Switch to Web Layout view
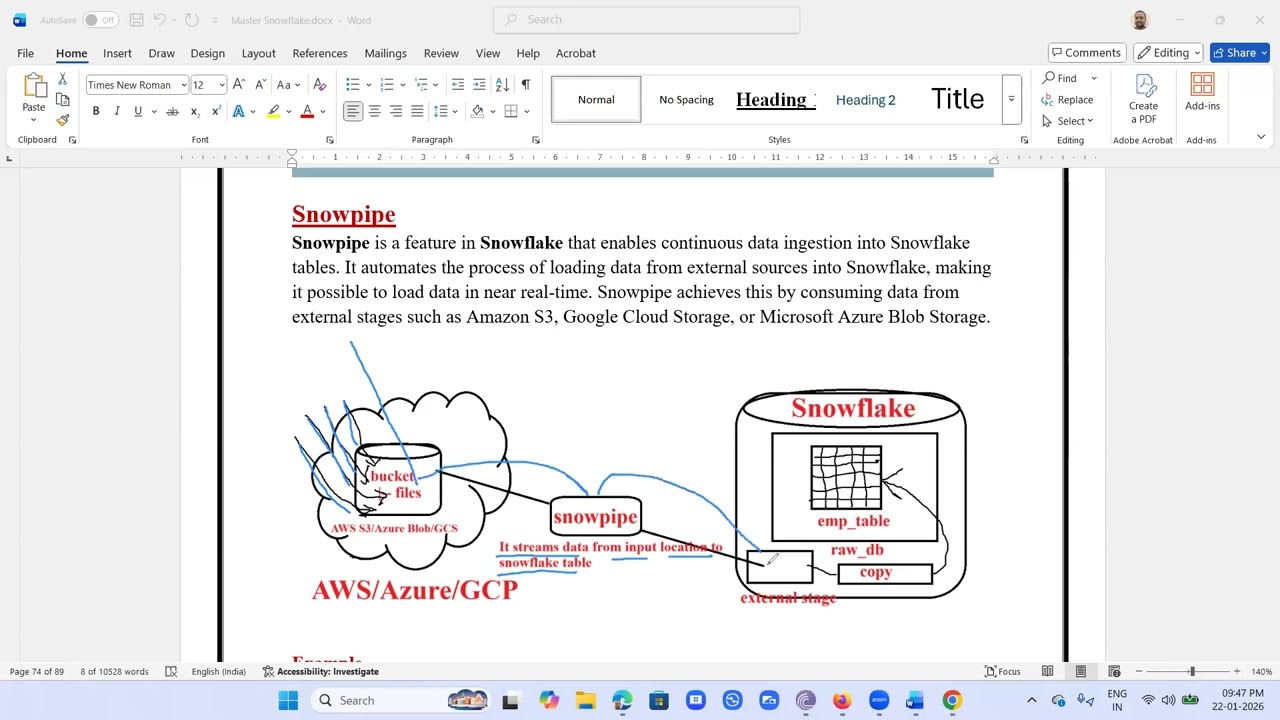 point(1114,672)
